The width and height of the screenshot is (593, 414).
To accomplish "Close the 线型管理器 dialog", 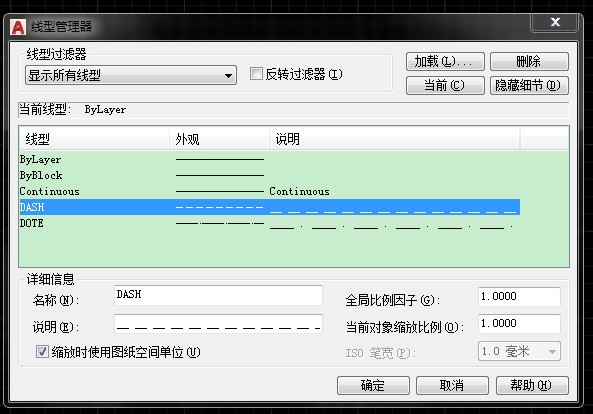I will [555, 22].
